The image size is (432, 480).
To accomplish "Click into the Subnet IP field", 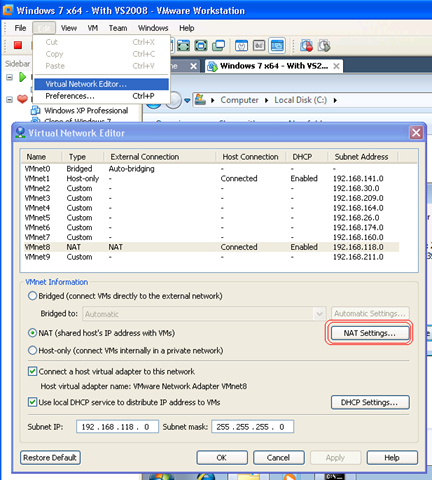I will pos(117,427).
